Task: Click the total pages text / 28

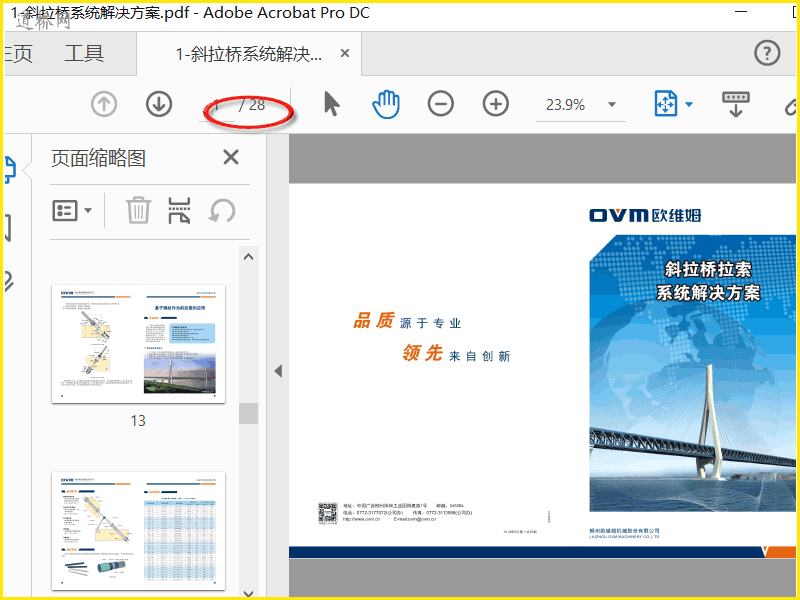Action: pos(252,105)
